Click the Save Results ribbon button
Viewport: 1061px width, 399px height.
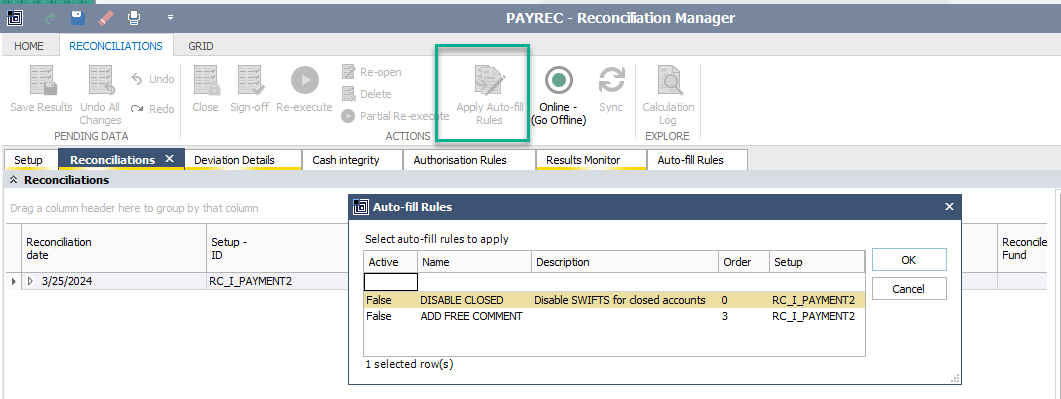(x=41, y=89)
